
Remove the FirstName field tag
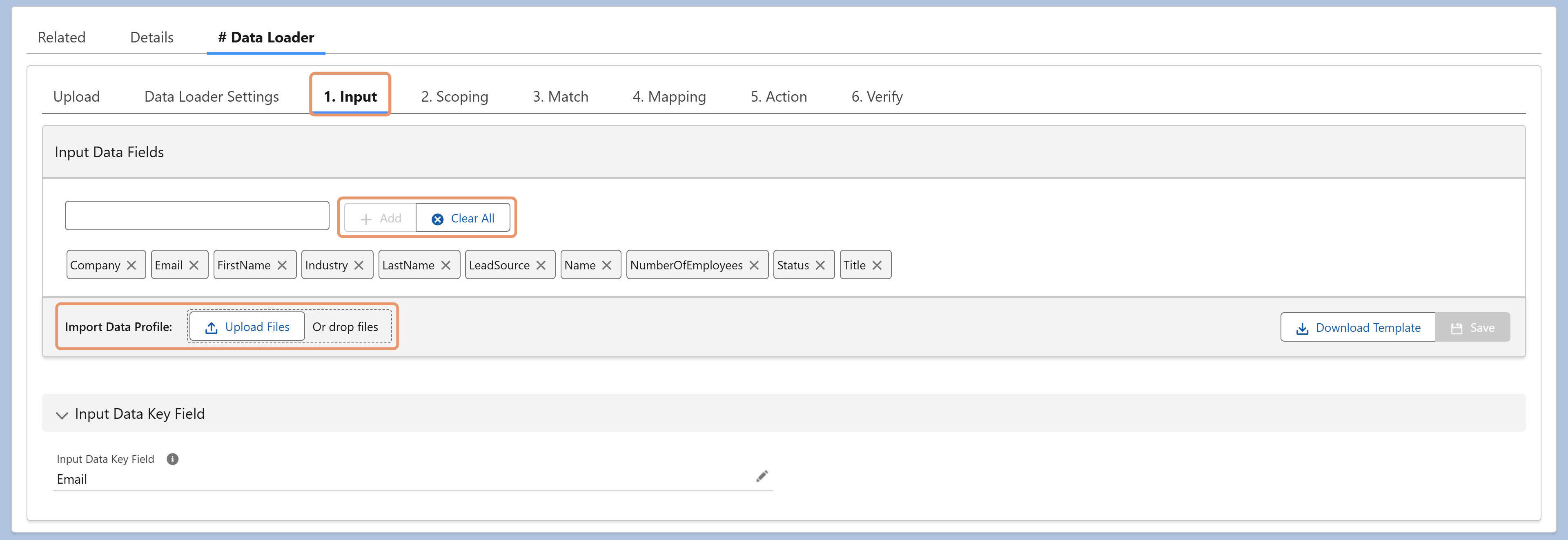coord(282,265)
